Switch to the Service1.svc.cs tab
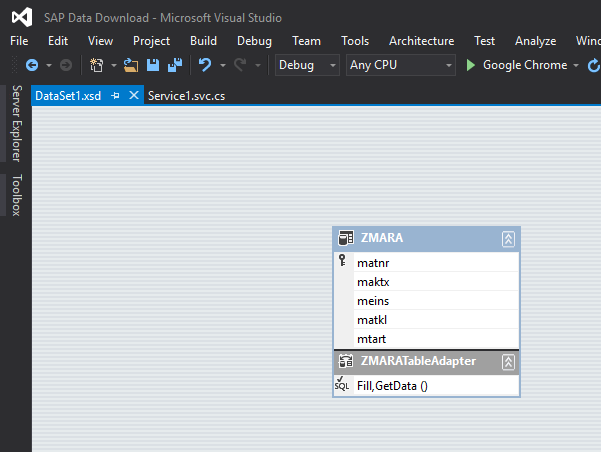The image size is (601, 452). pyautogui.click(x=187, y=95)
